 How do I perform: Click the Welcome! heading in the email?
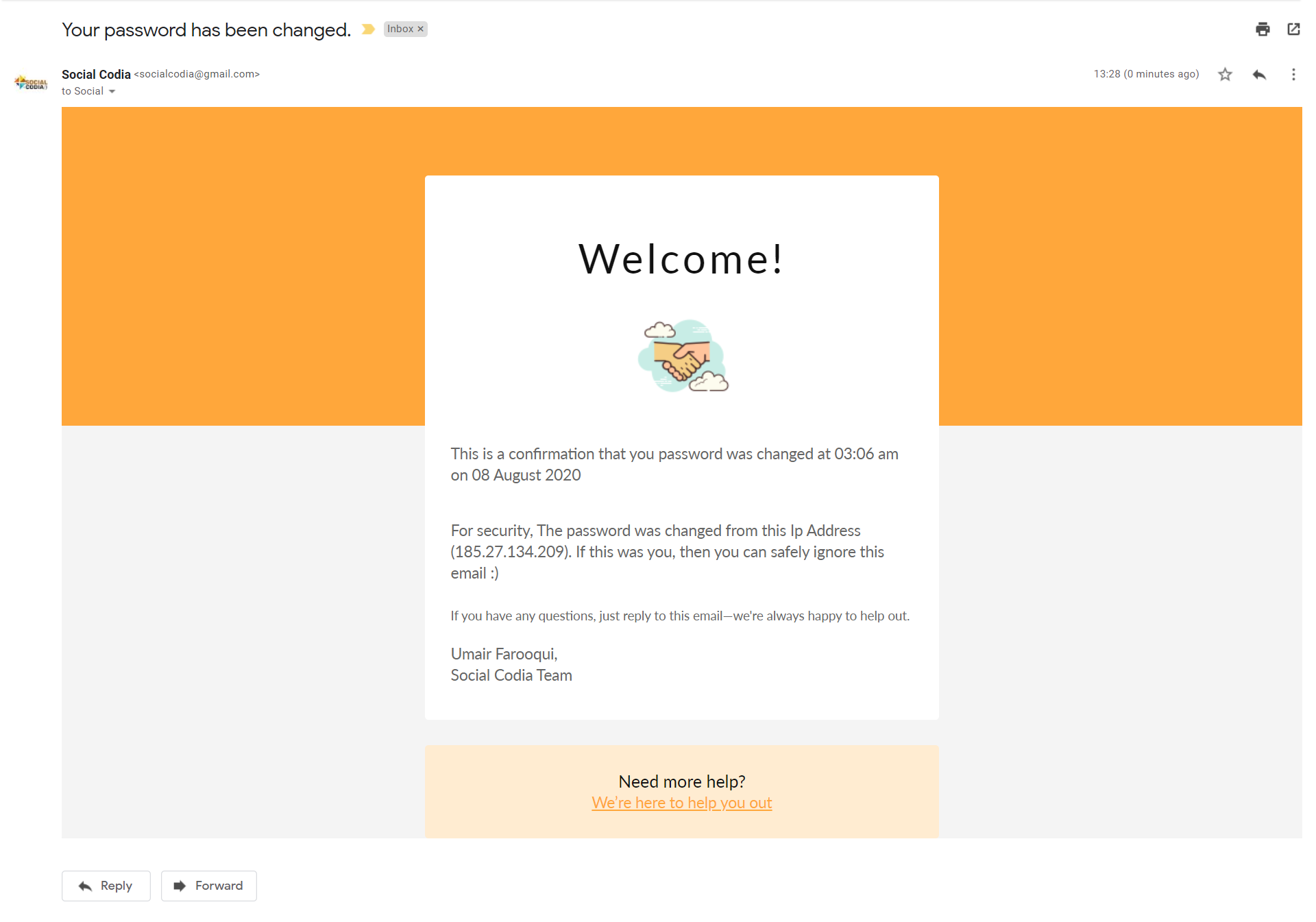tap(681, 259)
